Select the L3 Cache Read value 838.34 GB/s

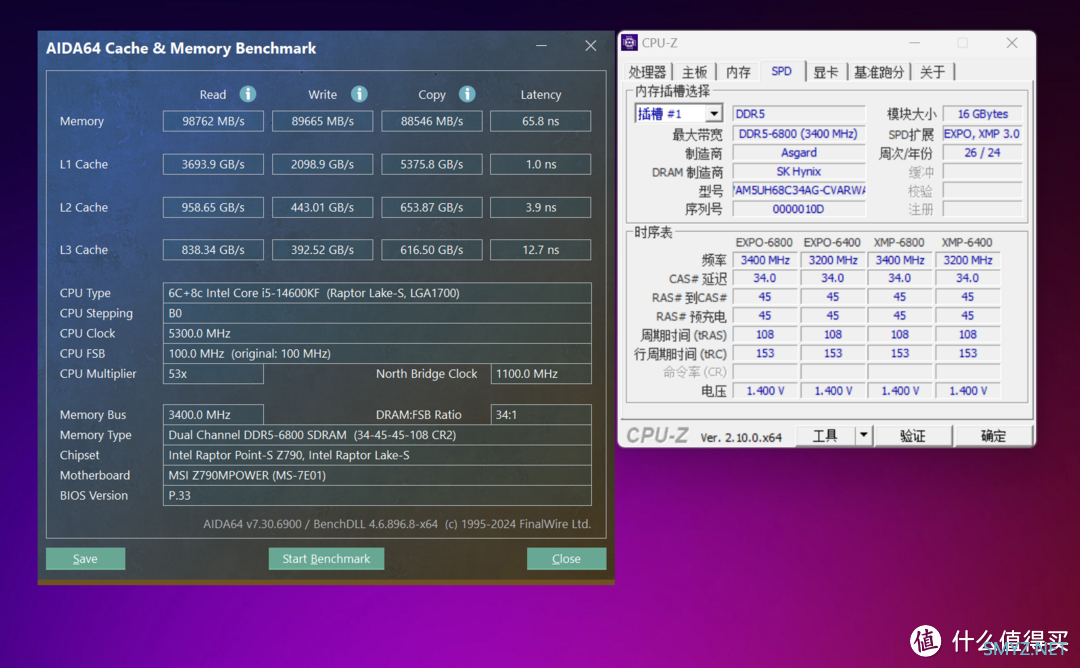click(213, 250)
